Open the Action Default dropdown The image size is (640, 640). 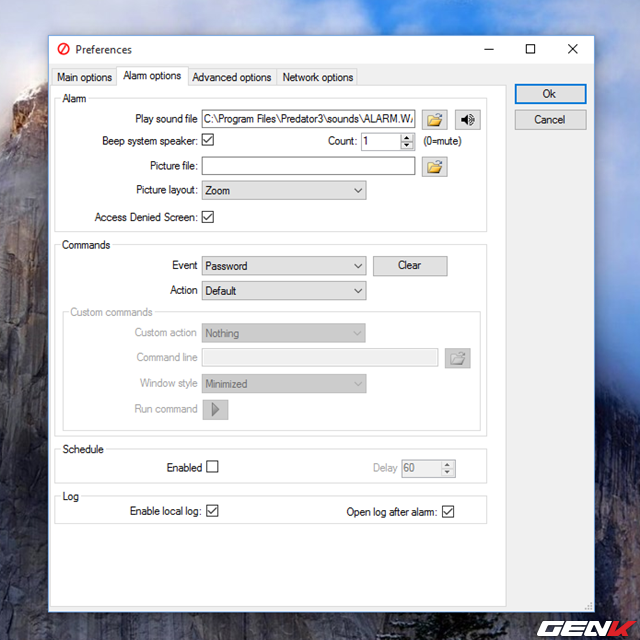[284, 291]
